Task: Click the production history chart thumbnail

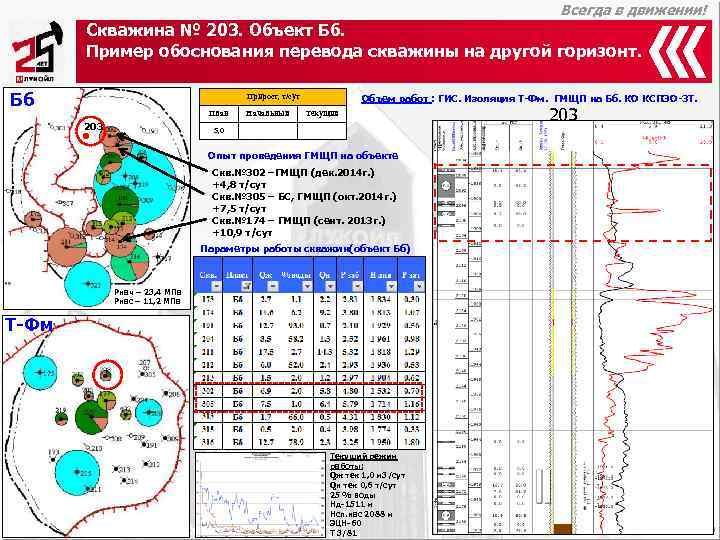Action: pyautogui.click(x=260, y=495)
